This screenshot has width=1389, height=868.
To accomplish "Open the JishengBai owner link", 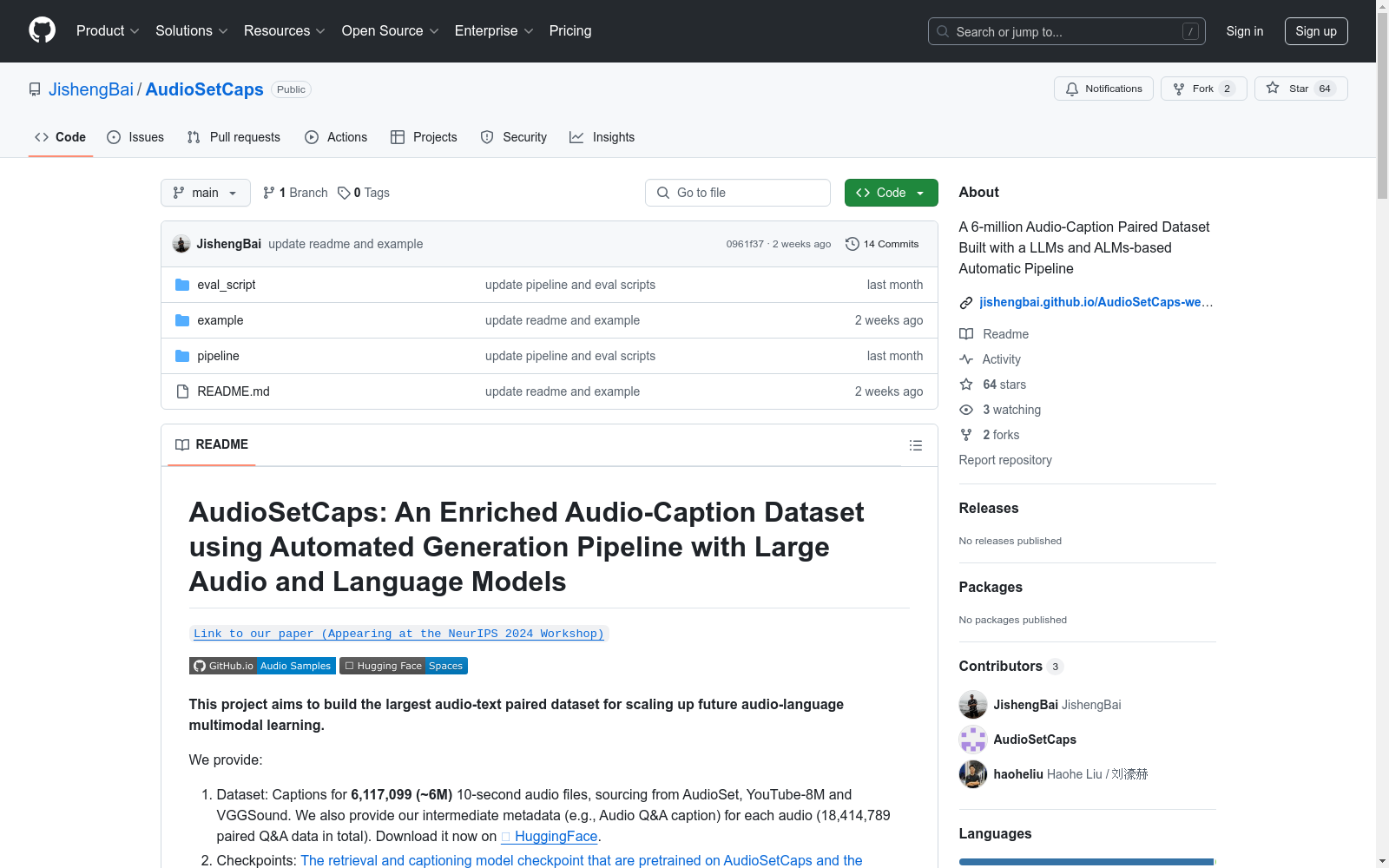I will tap(91, 89).
